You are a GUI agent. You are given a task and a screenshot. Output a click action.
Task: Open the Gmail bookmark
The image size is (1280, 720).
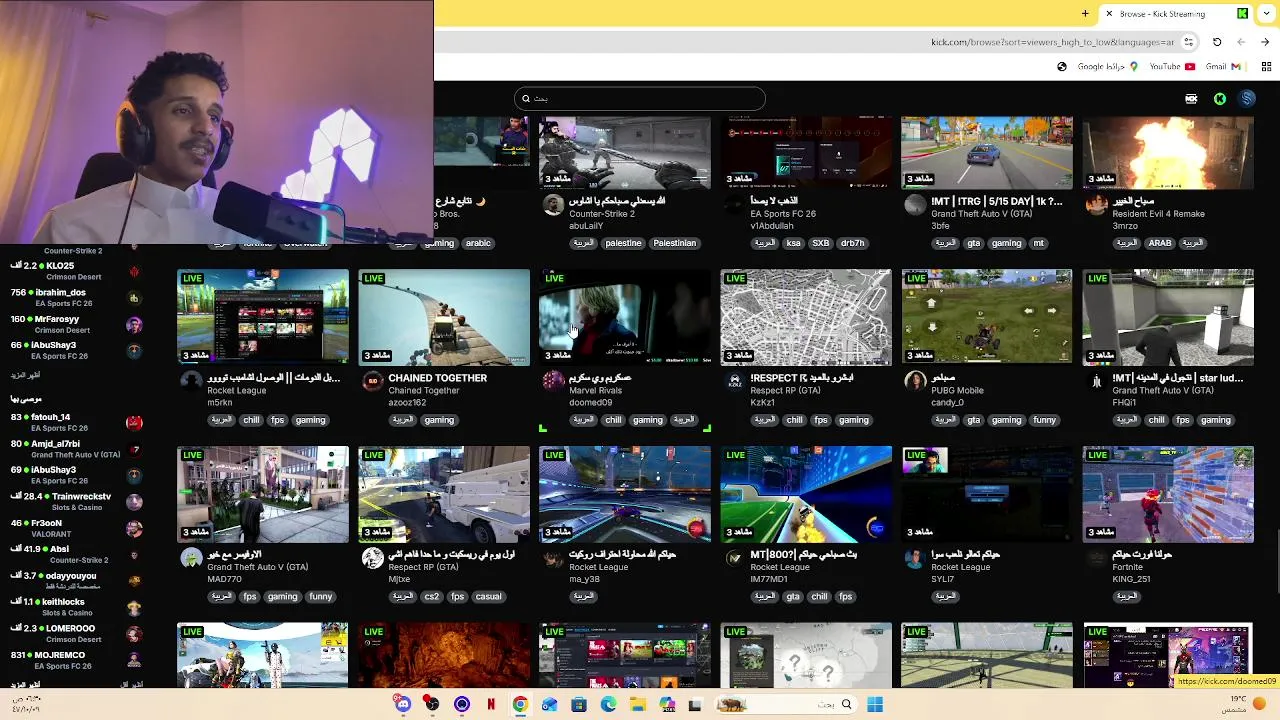tap(1222, 67)
